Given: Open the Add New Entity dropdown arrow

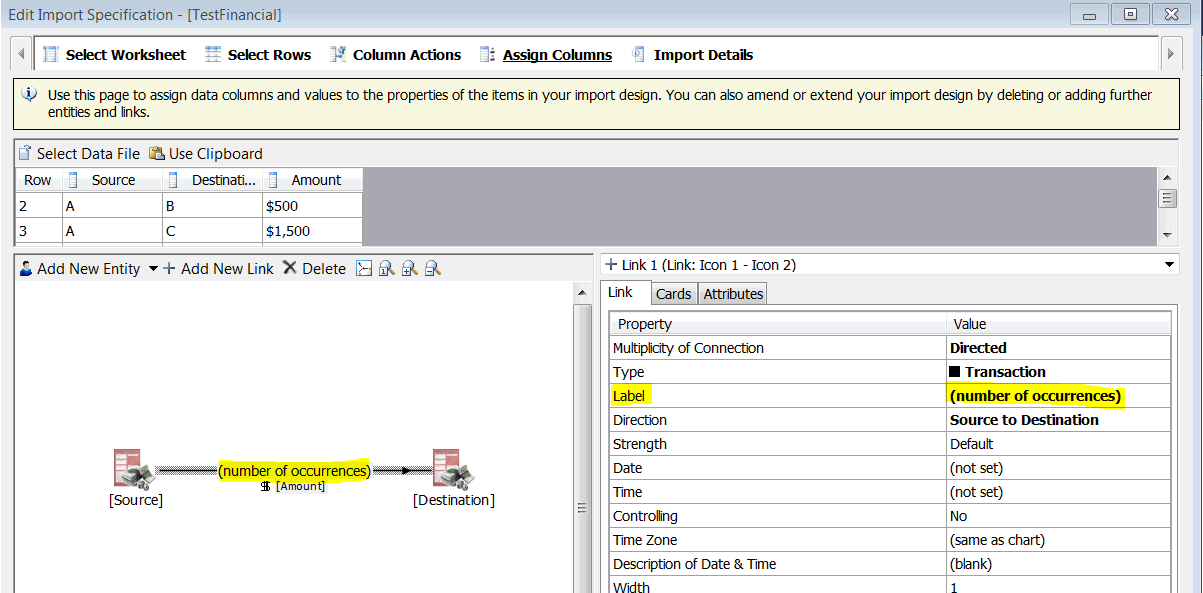Looking at the screenshot, I should click(x=153, y=268).
